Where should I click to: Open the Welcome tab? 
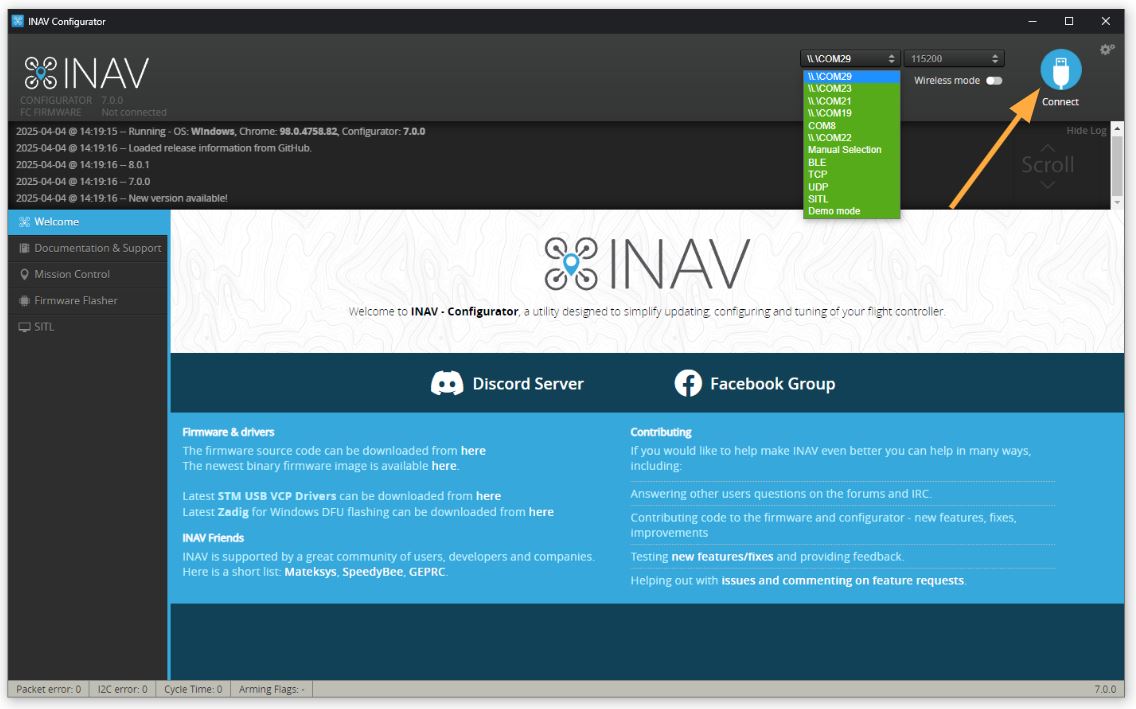88,222
